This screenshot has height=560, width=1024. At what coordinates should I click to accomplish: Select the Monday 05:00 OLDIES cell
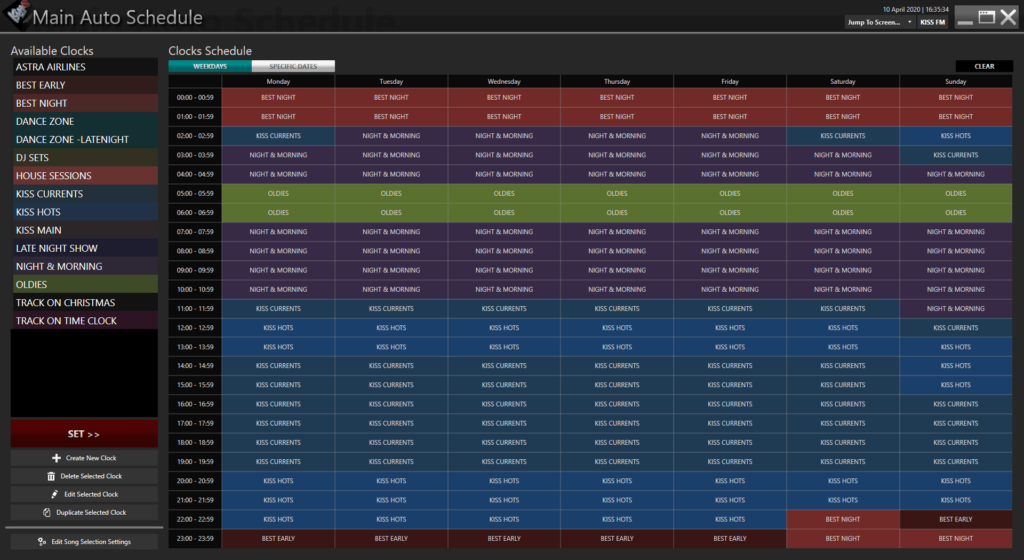tap(278, 193)
